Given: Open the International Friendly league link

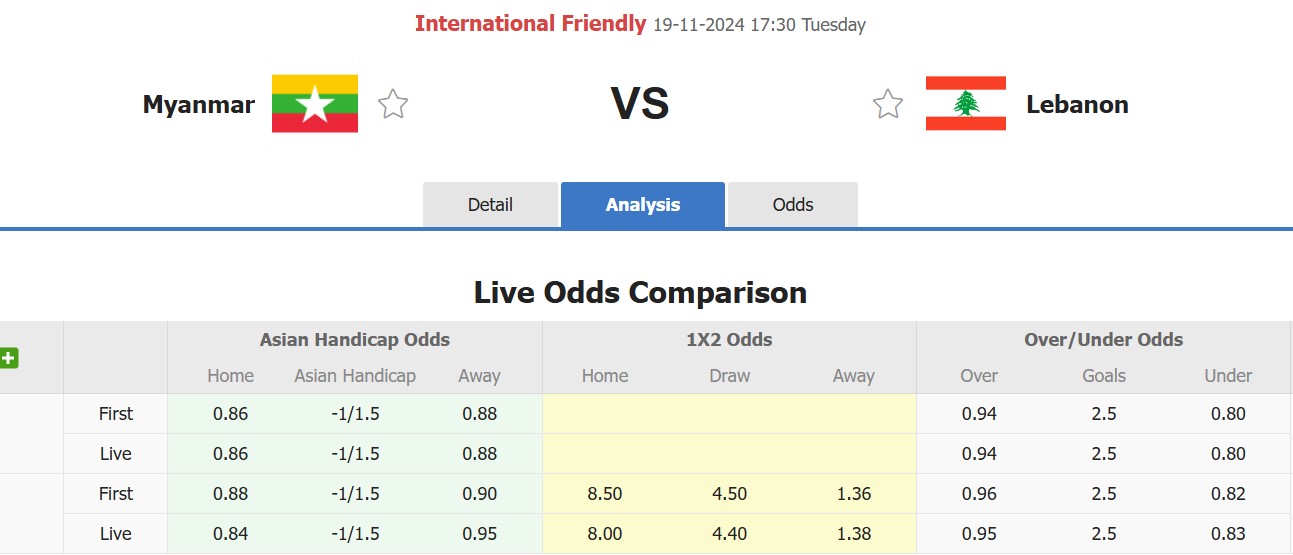Looking at the screenshot, I should 530,24.
